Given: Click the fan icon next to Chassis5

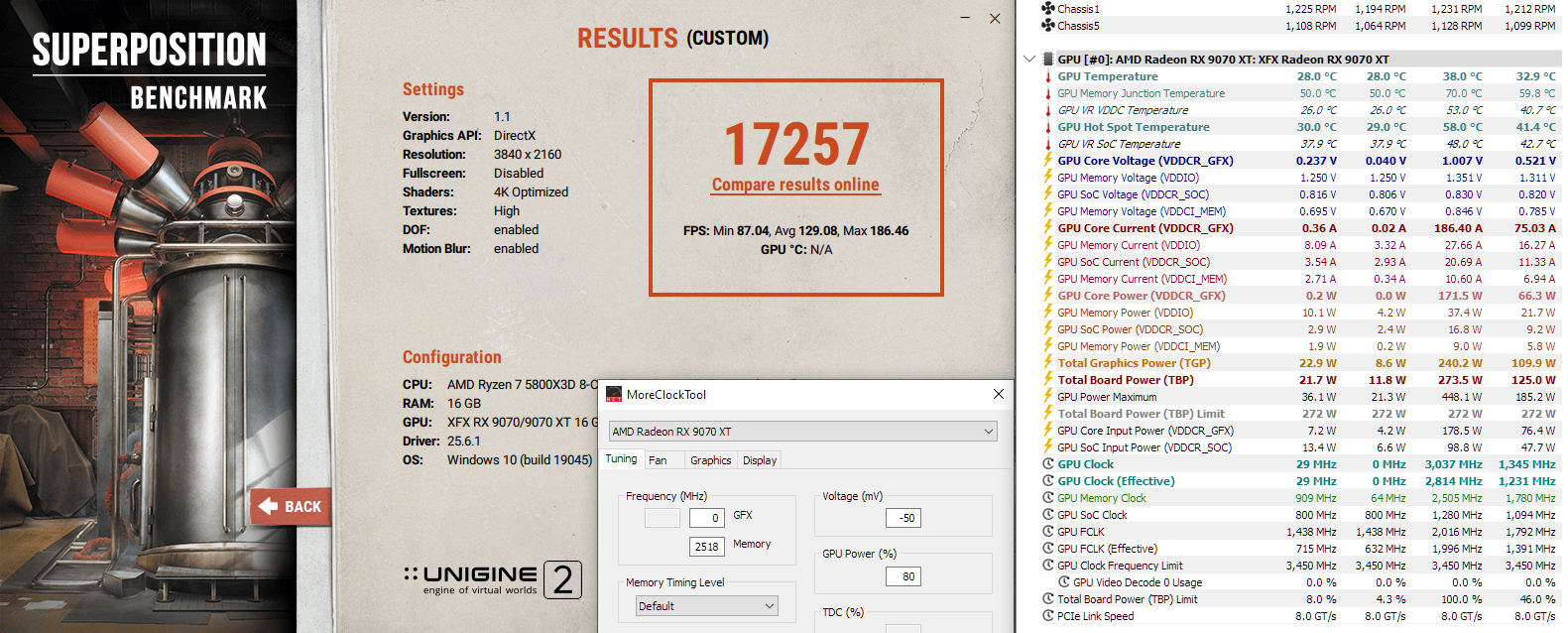Looking at the screenshot, I should [x=1048, y=26].
